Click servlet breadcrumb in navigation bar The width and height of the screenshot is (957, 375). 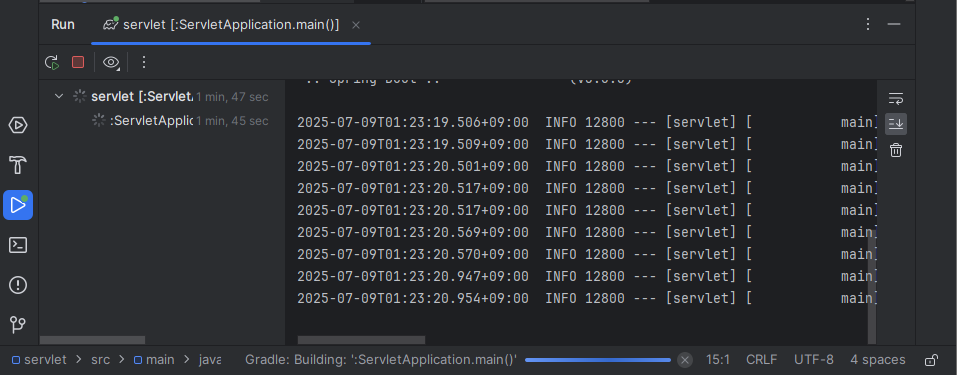click(x=40, y=360)
